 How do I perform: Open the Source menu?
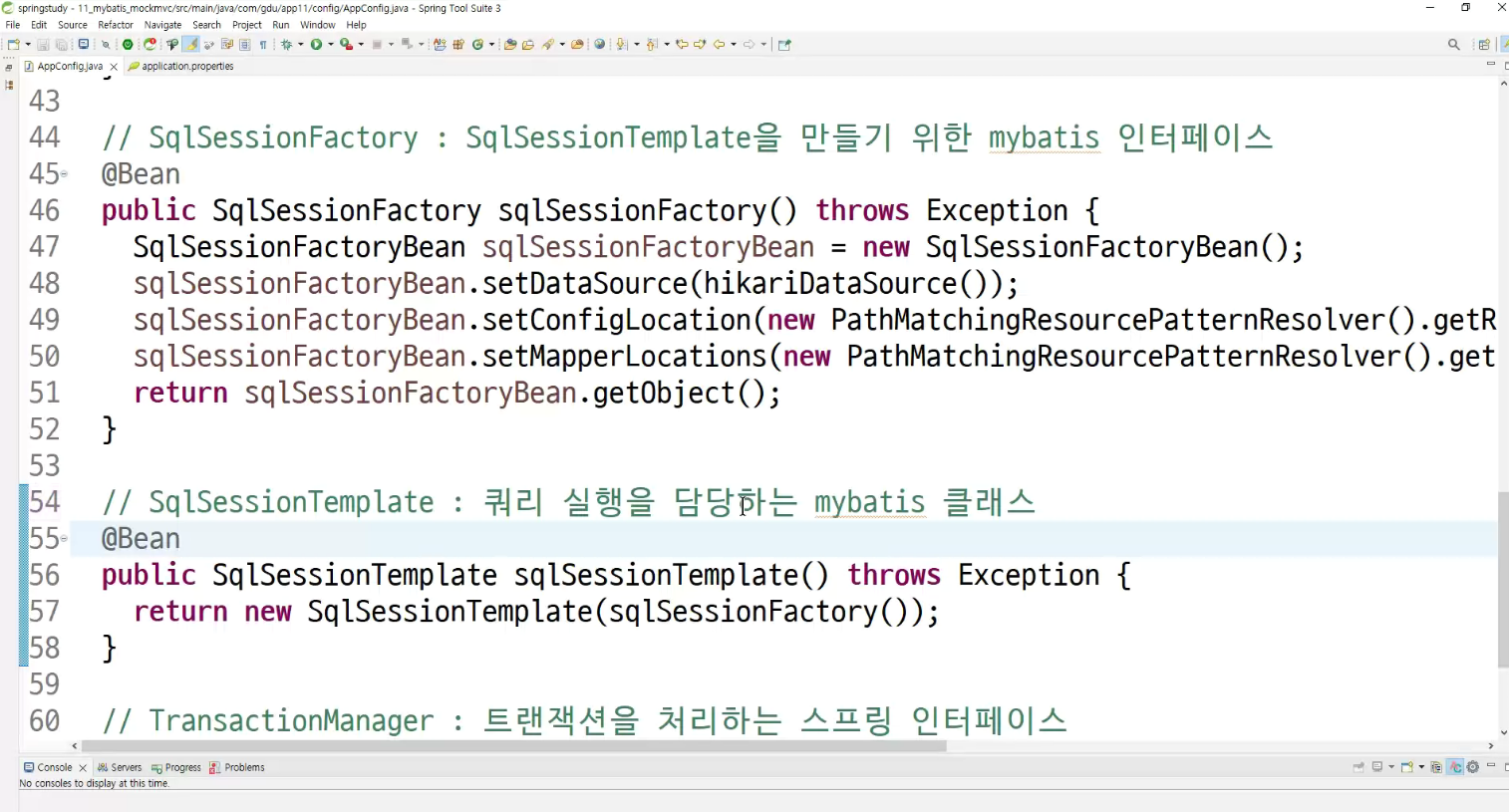tap(73, 25)
